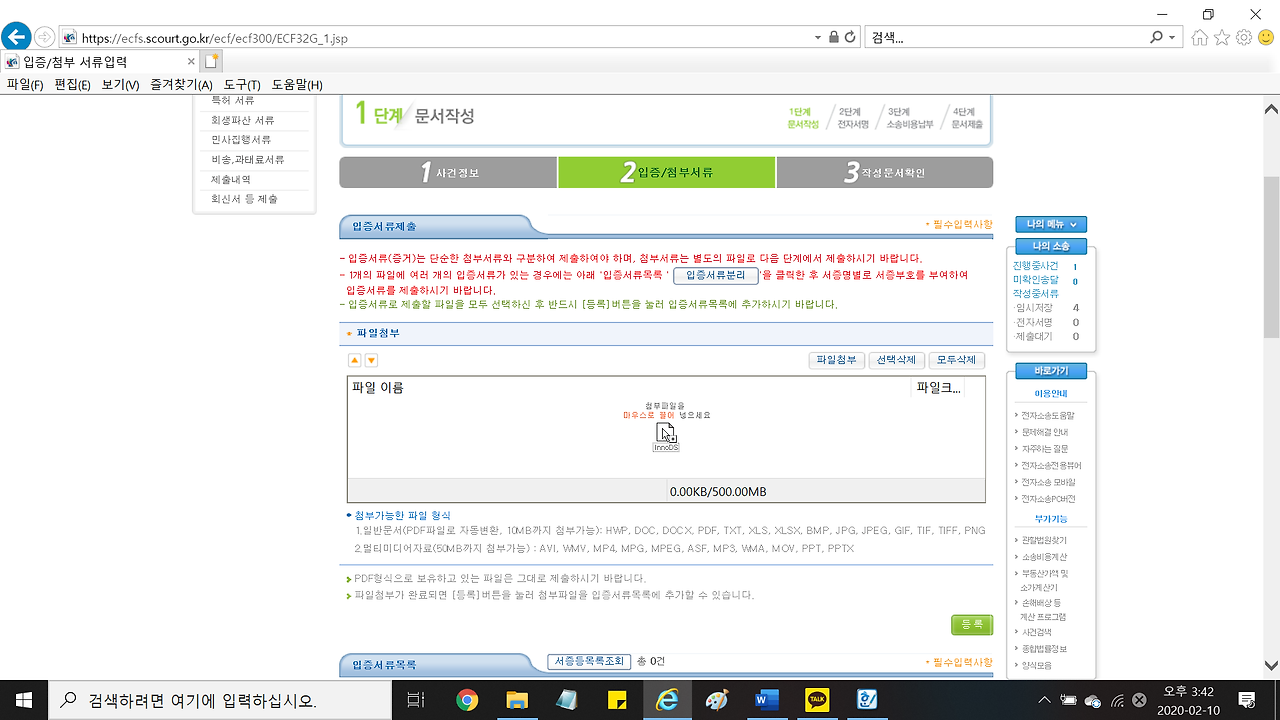Show hidden system tray icons
The image size is (1280, 720).
[x=1045, y=700]
